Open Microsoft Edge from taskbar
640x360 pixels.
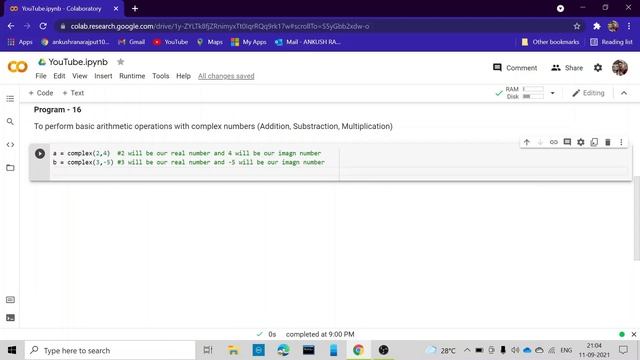(283, 350)
